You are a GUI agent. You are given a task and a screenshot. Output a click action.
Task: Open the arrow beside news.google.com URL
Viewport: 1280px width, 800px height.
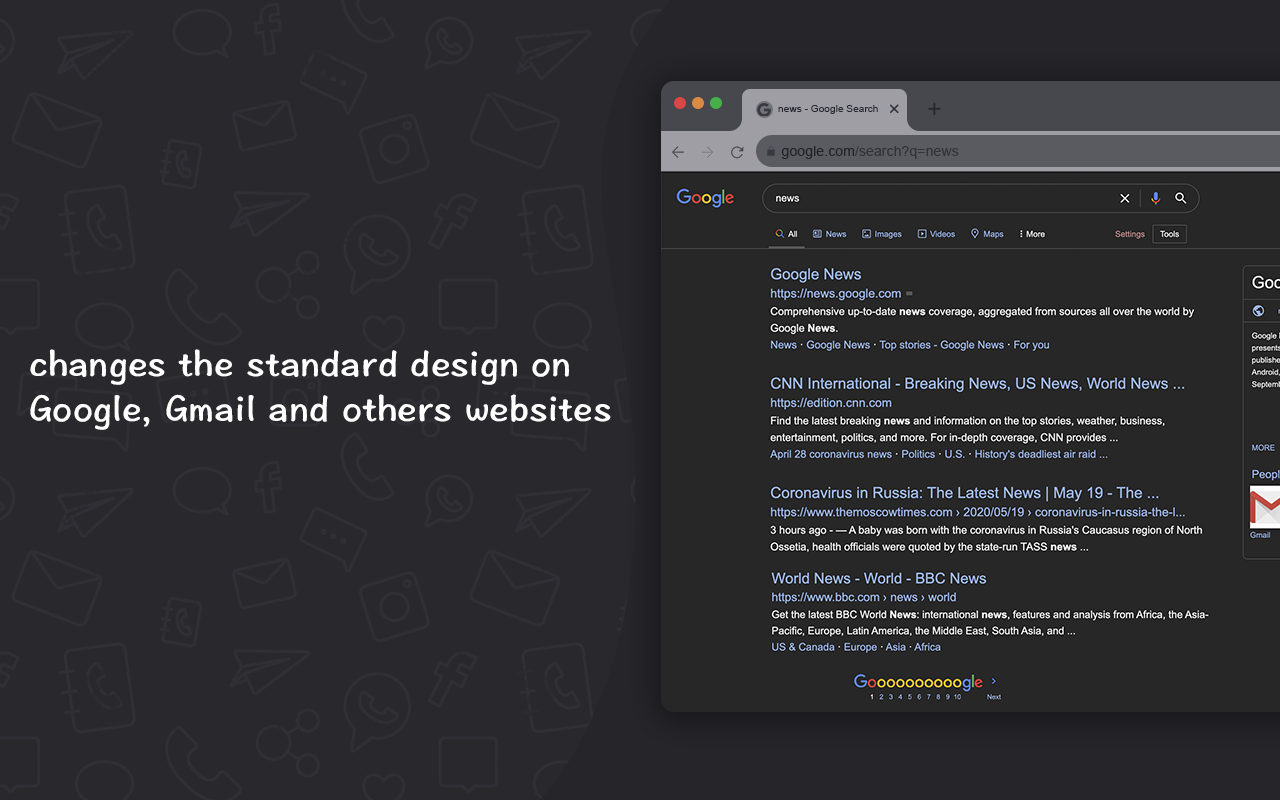(x=909, y=294)
